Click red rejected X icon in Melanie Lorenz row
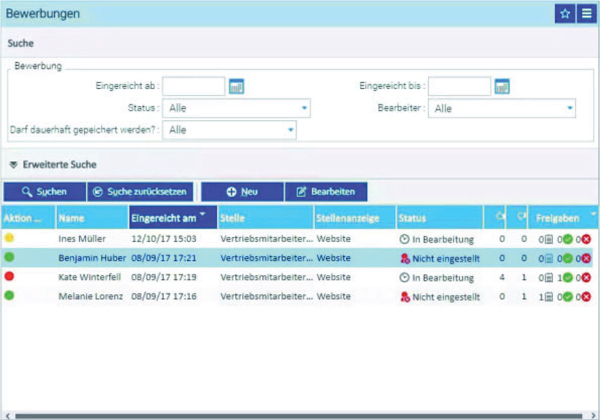The height and width of the screenshot is (420, 600). click(586, 297)
